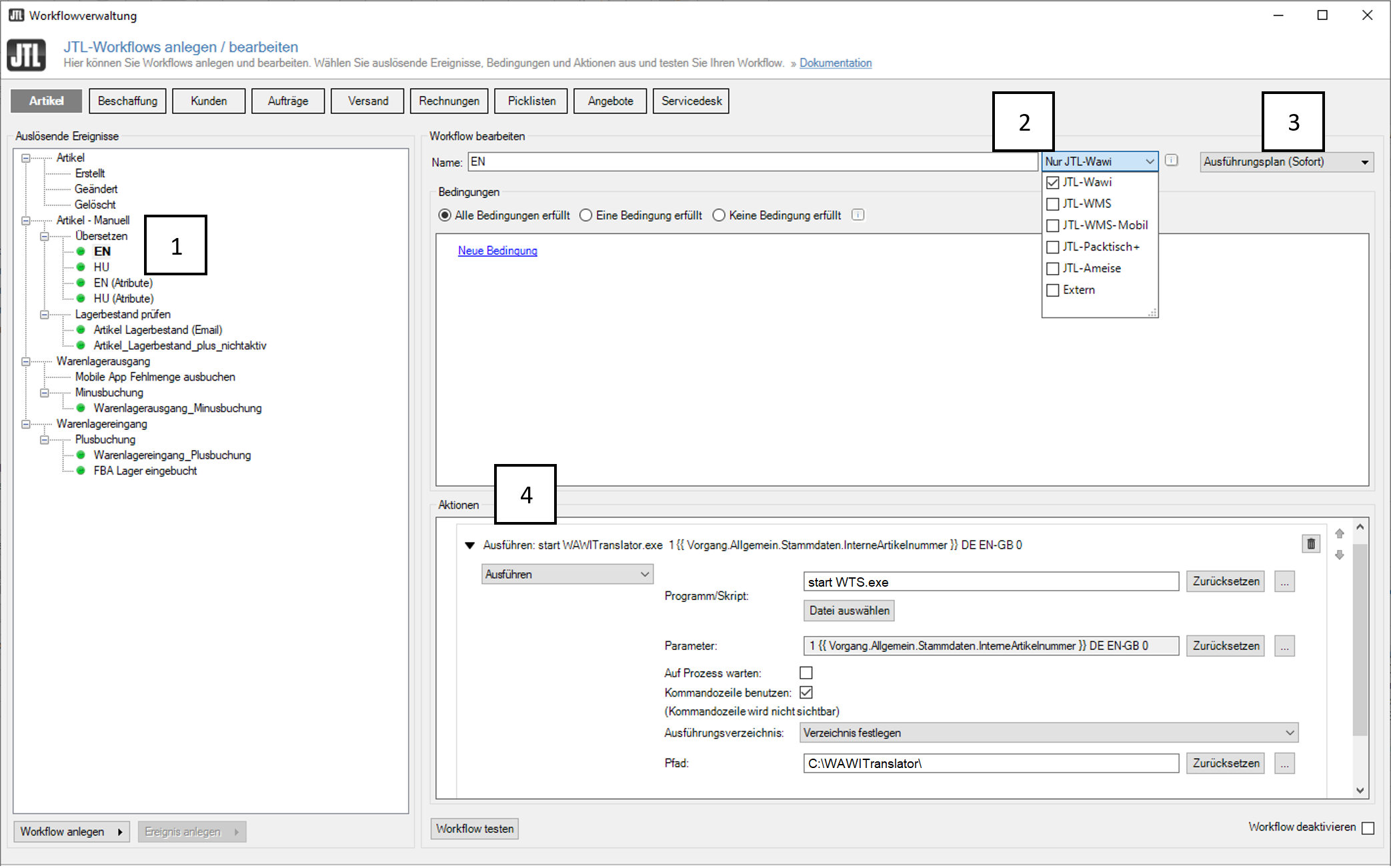Switch to the Rechnungen tab
Image resolution: width=1391 pixels, height=868 pixels.
tap(449, 101)
